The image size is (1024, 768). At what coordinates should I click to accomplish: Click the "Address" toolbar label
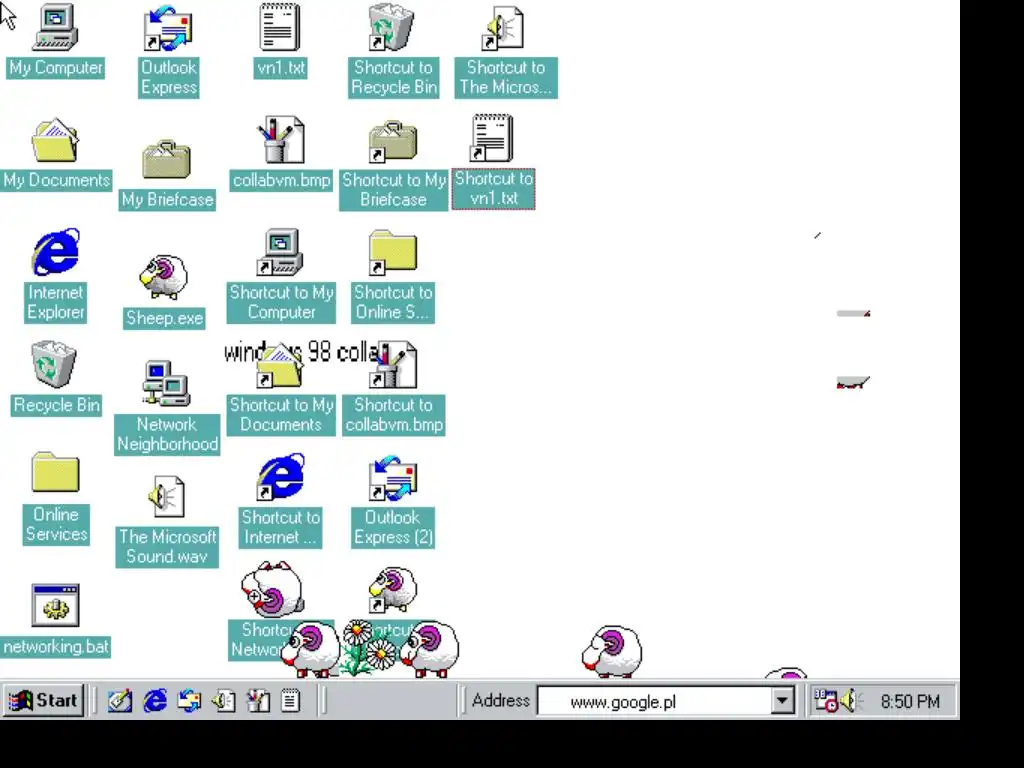point(501,701)
